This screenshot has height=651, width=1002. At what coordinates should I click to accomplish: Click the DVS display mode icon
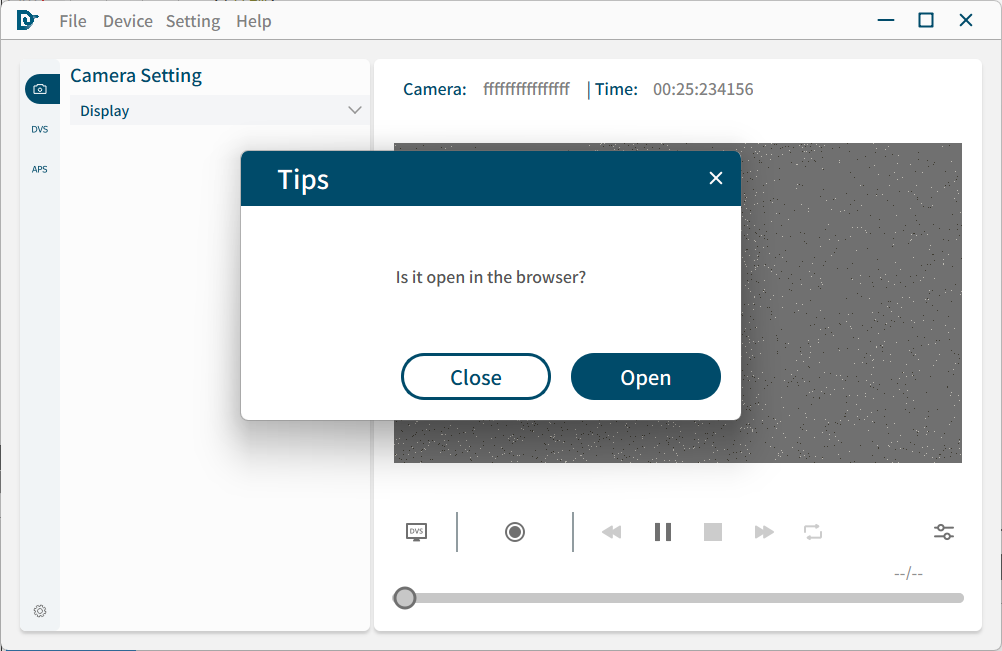(x=416, y=532)
